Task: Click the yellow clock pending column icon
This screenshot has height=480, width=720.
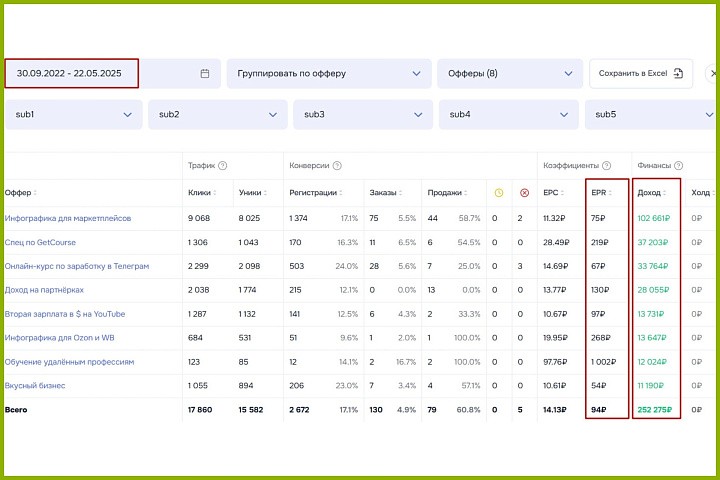Action: coord(499,193)
